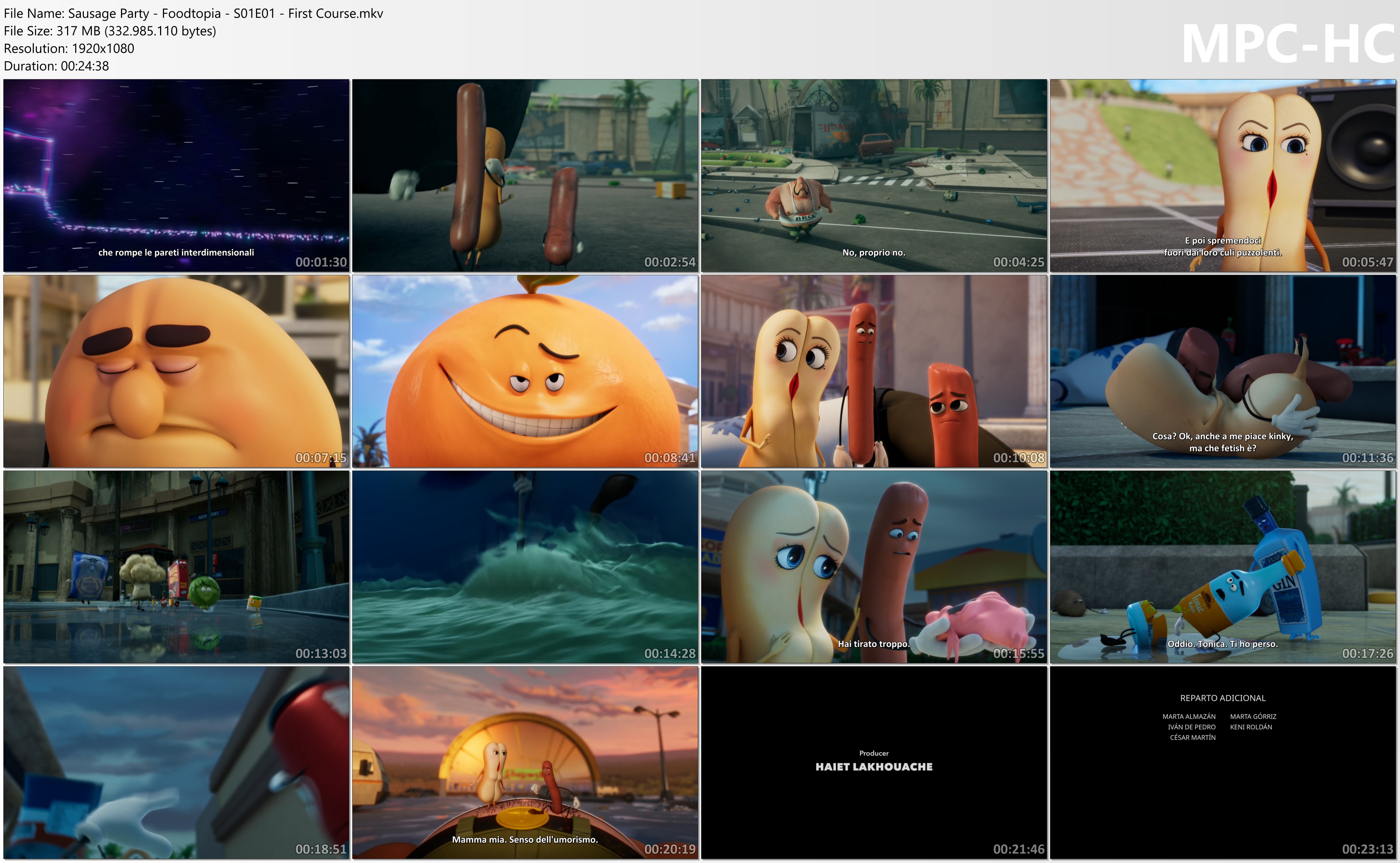
Task: Click the MPC-HC logo
Action: [1287, 44]
